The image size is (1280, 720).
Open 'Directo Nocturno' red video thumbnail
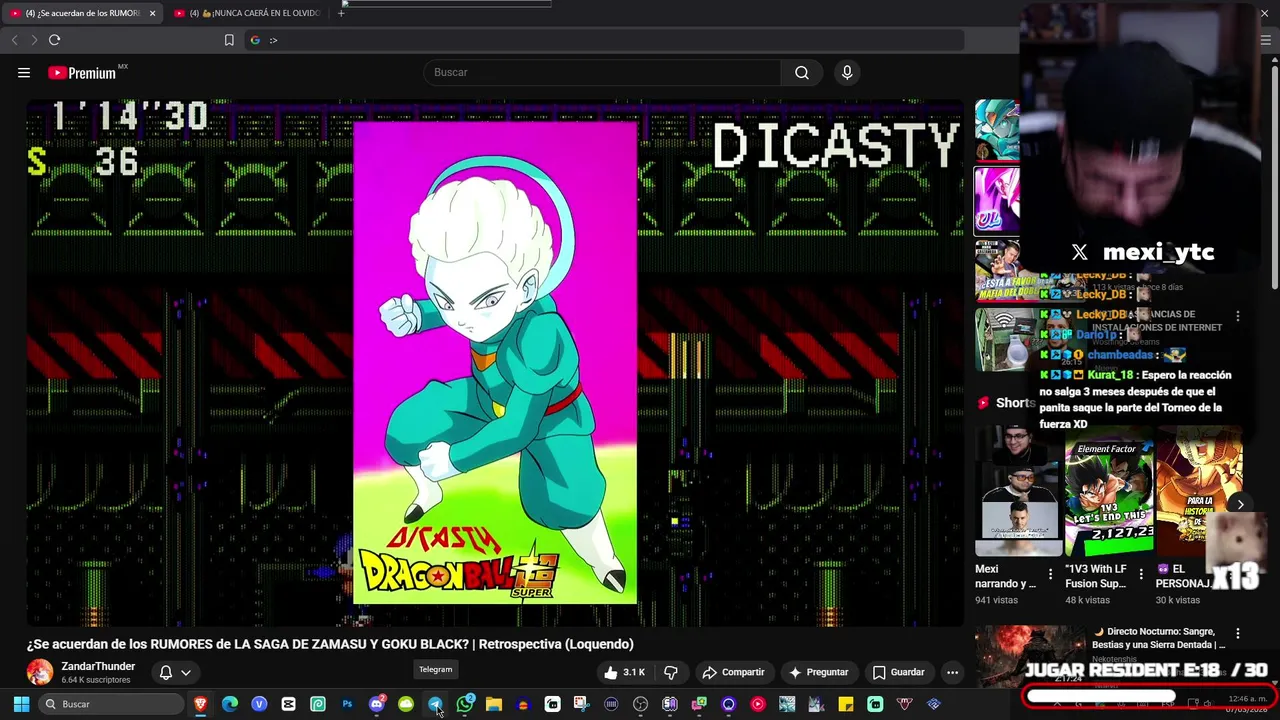click(x=1030, y=656)
